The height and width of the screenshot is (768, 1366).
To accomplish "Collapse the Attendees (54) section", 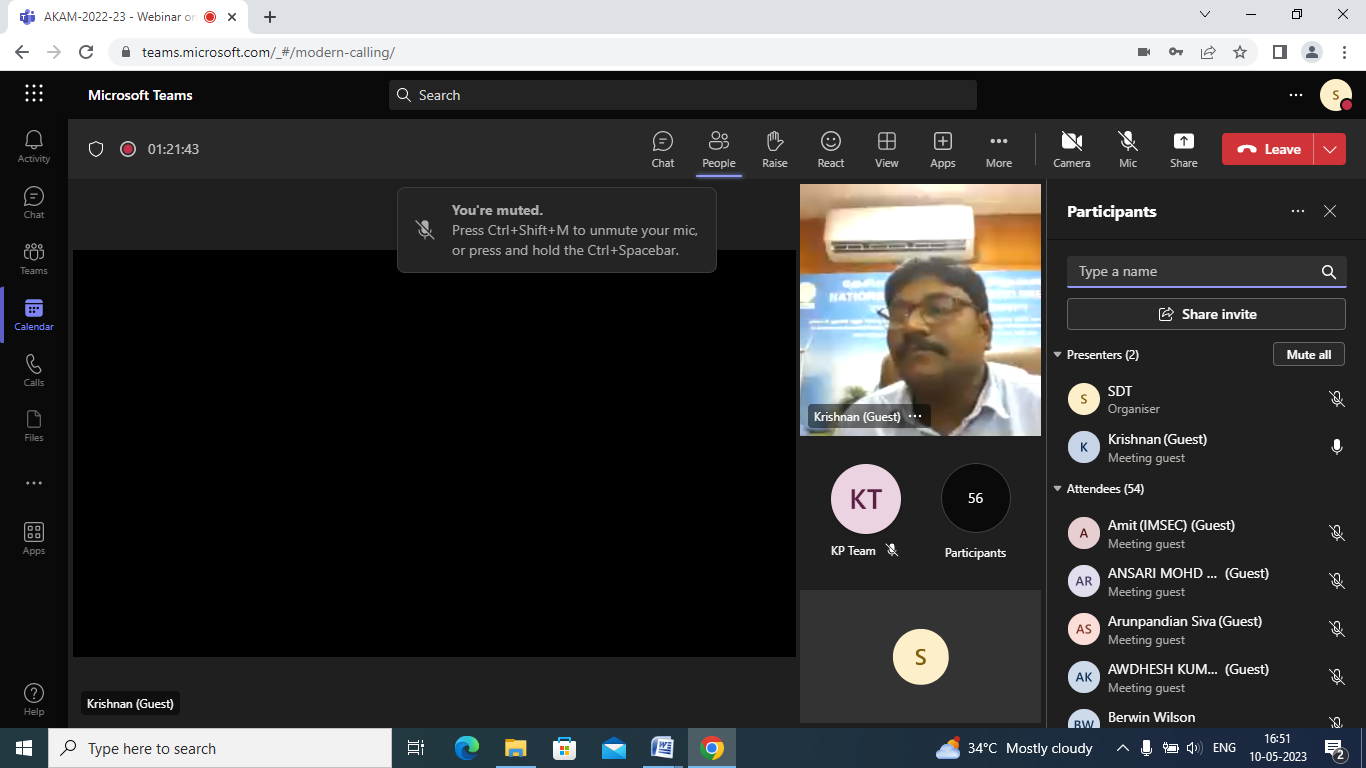I will [x=1058, y=489].
